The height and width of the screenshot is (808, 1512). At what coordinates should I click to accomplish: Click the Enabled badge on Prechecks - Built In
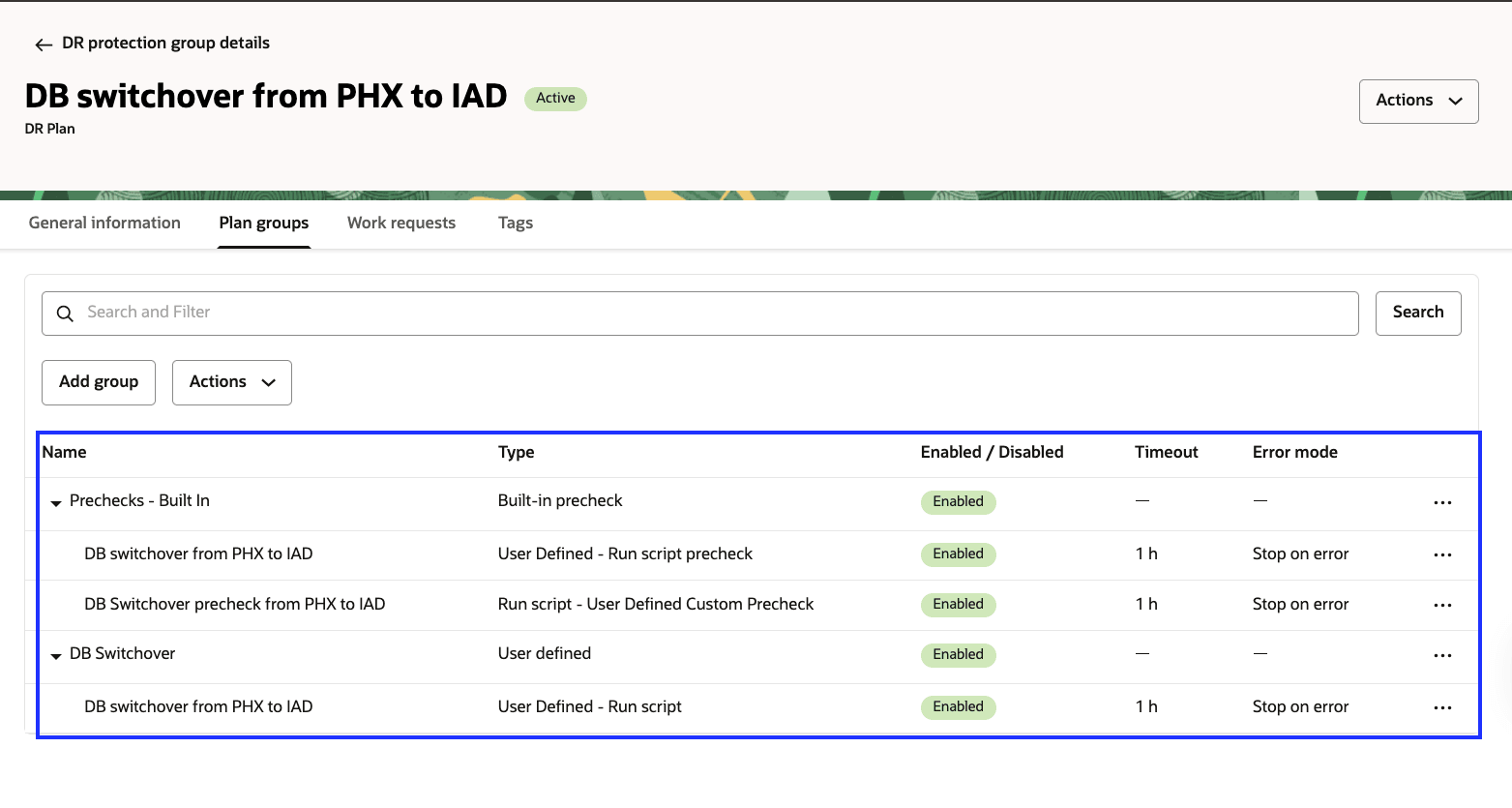click(958, 502)
